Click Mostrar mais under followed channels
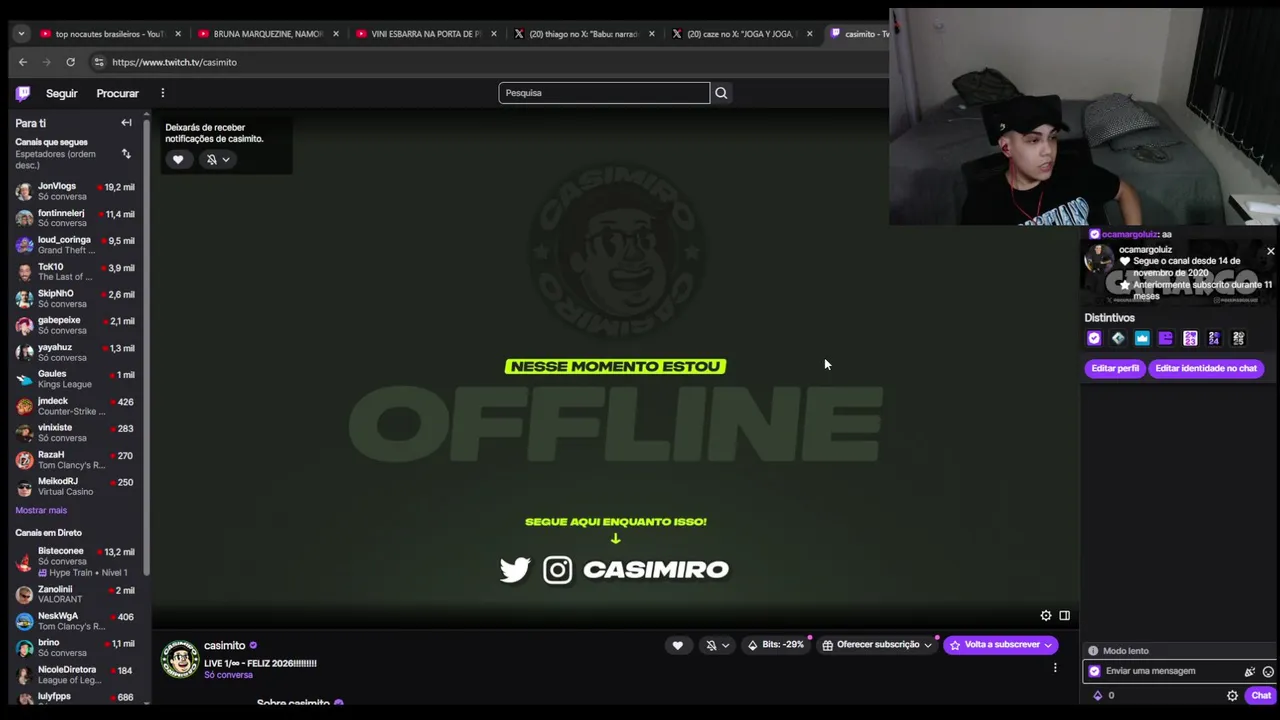The width and height of the screenshot is (1280, 720). (x=41, y=510)
